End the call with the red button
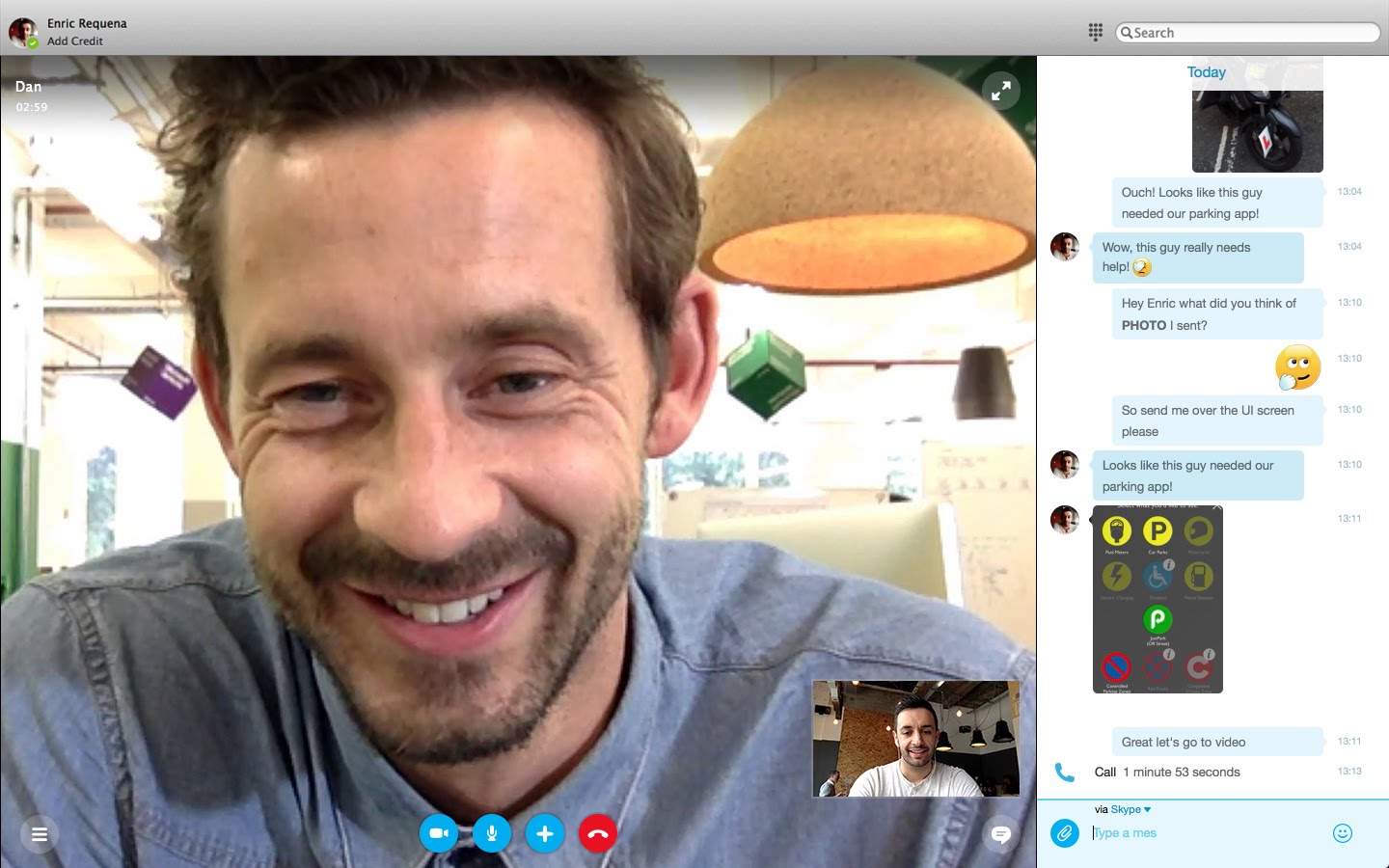The height and width of the screenshot is (868, 1389). (x=598, y=833)
